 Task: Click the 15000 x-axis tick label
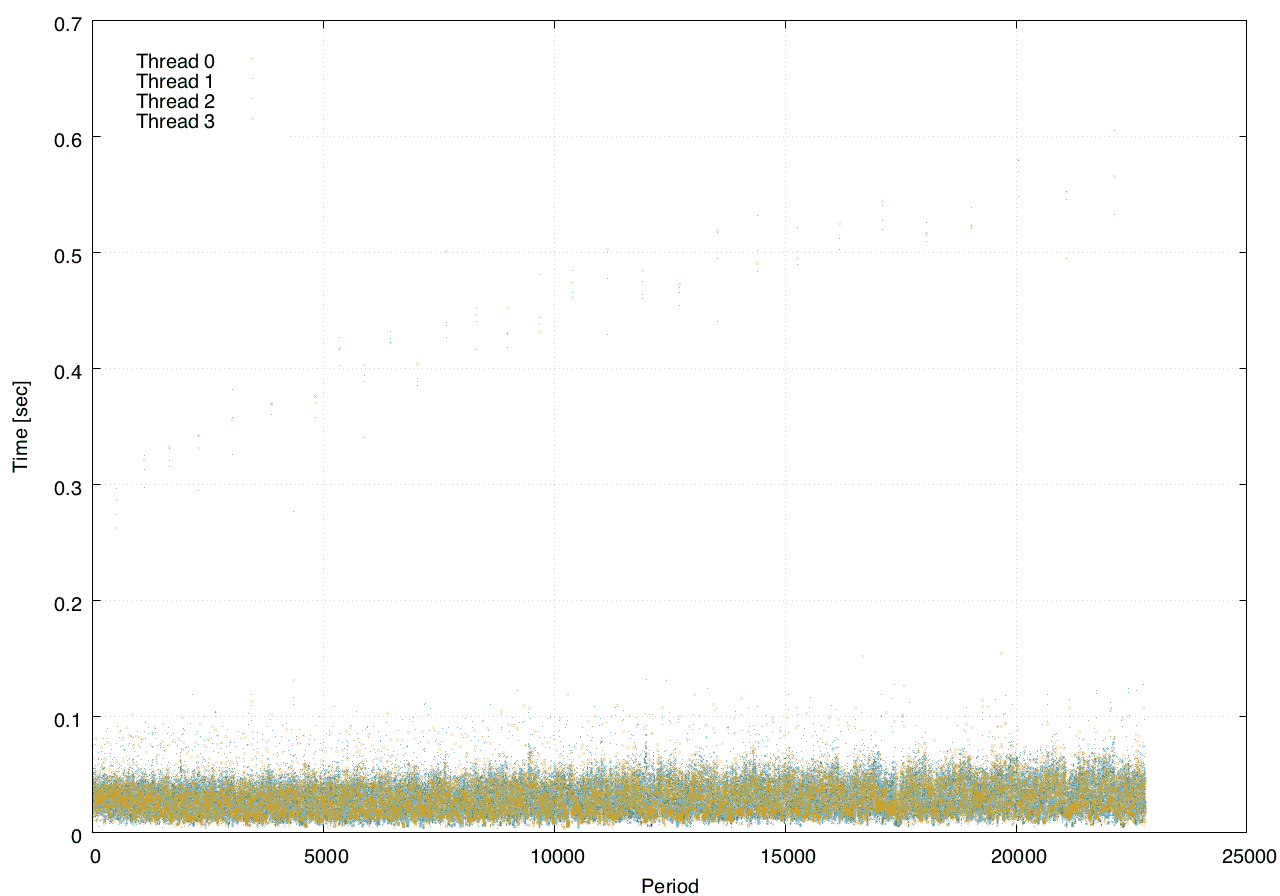click(785, 856)
